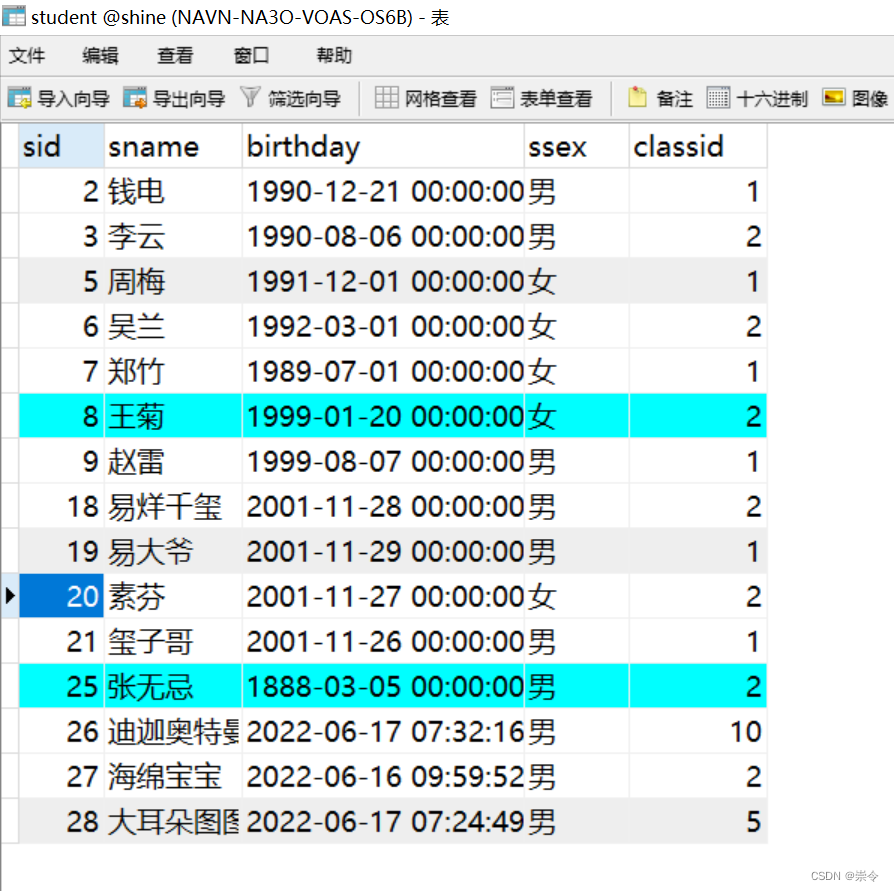
Task: Switch to Form View (表单查看) icon
Action: (502, 97)
